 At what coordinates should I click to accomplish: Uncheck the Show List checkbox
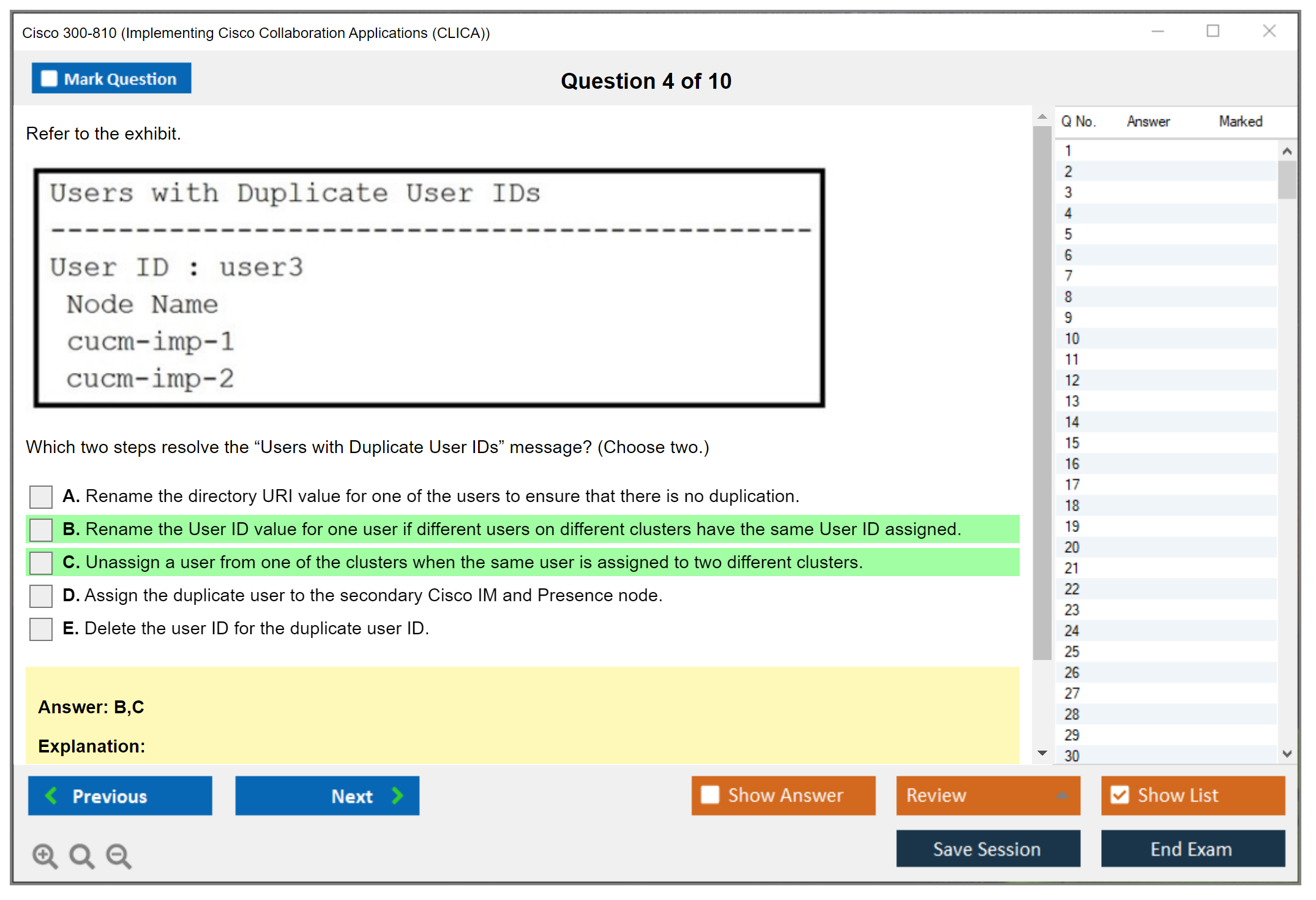click(x=1119, y=795)
